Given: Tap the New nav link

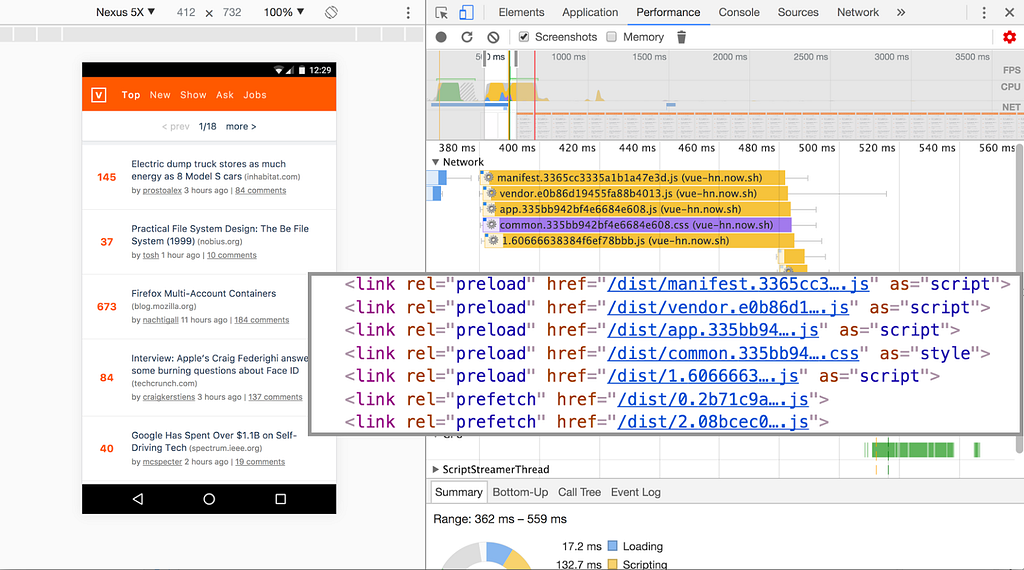Looking at the screenshot, I should tap(160, 95).
